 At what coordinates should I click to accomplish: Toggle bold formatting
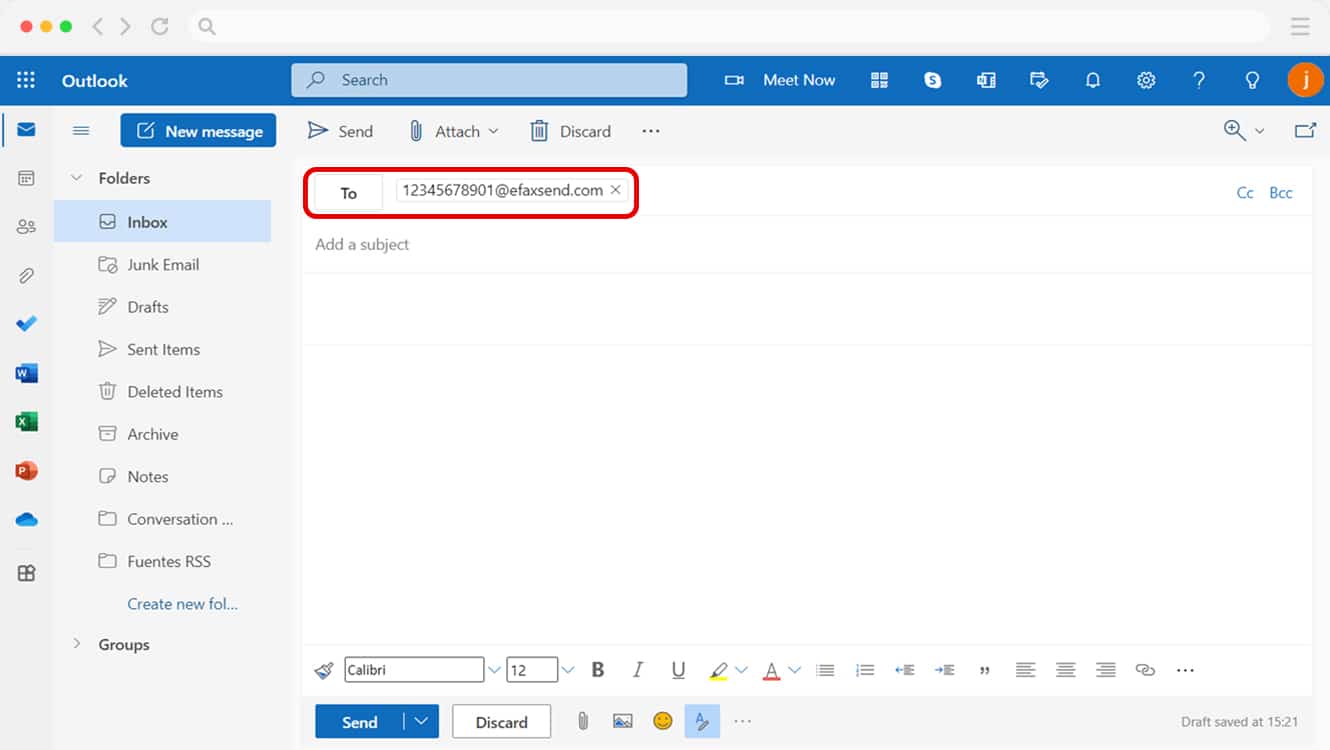point(597,669)
